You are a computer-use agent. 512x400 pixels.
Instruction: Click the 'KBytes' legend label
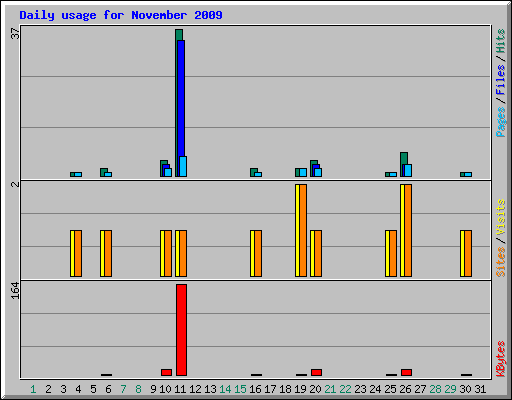500,359
